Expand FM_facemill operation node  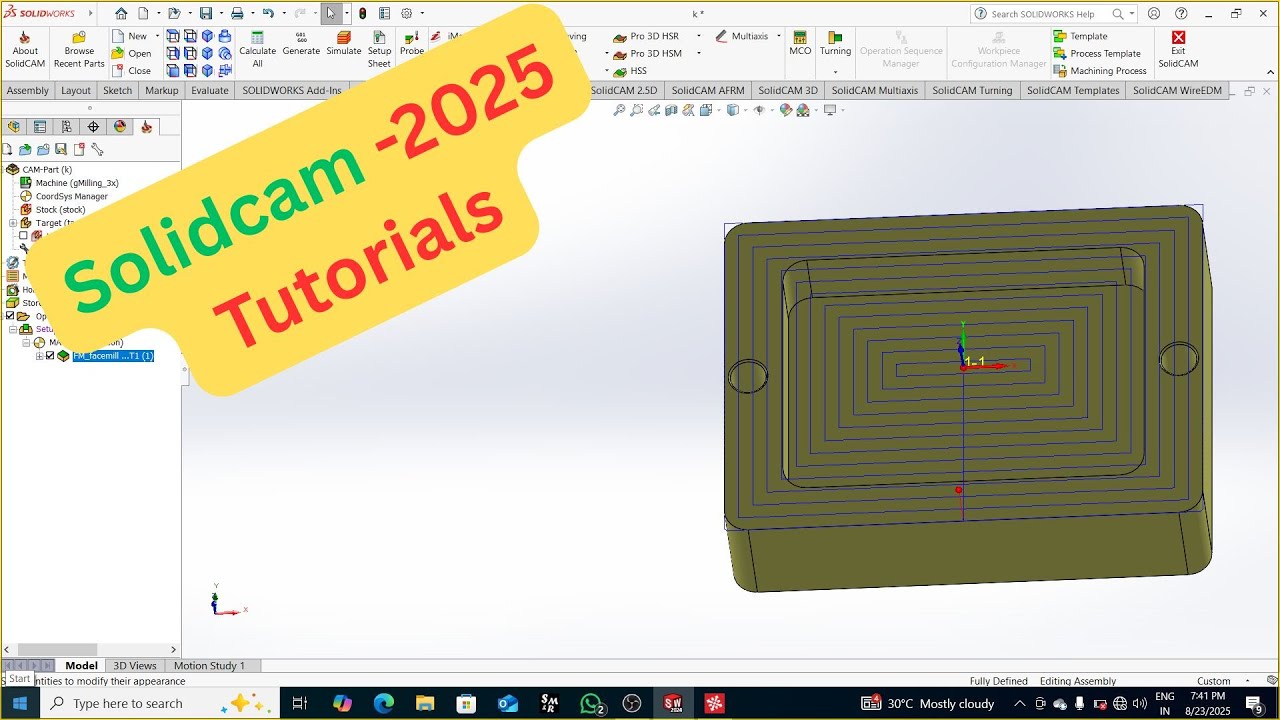tap(39, 356)
